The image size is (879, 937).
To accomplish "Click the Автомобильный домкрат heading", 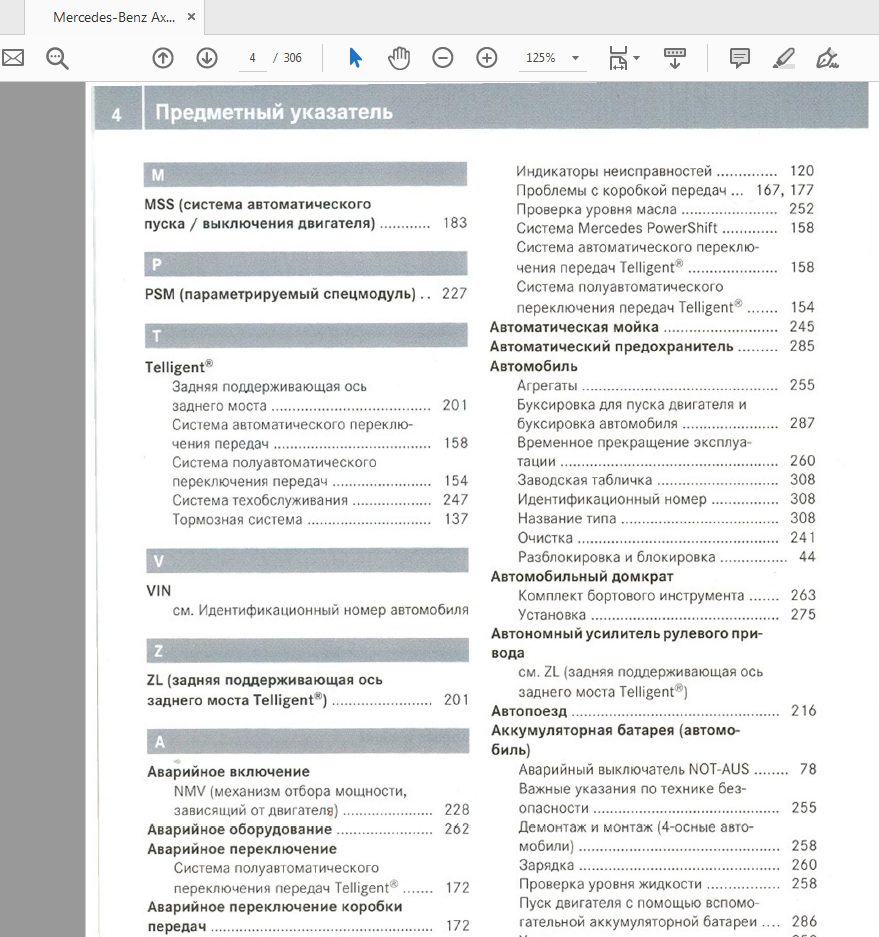I will pos(582,577).
